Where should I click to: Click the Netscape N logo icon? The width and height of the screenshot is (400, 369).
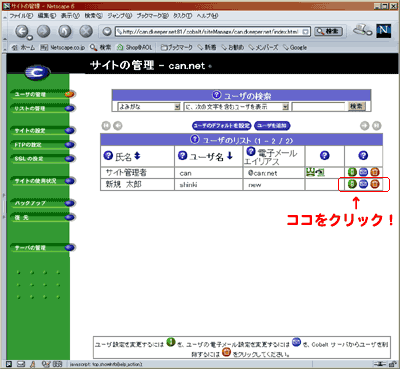[384, 31]
